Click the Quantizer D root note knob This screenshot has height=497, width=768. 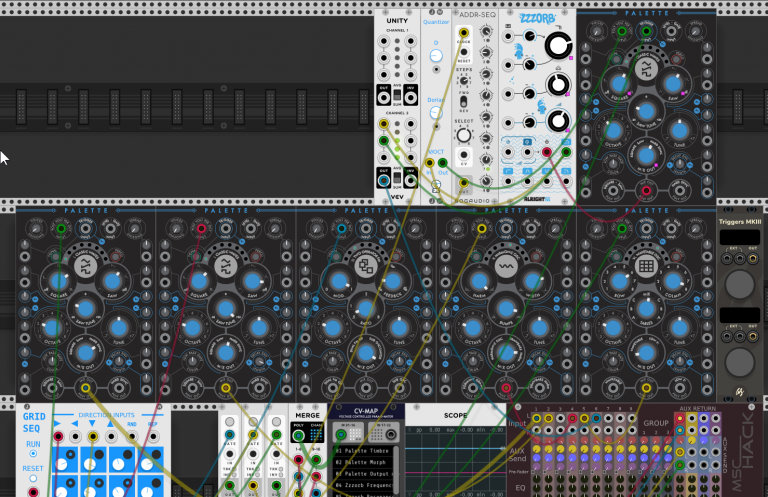(436, 55)
